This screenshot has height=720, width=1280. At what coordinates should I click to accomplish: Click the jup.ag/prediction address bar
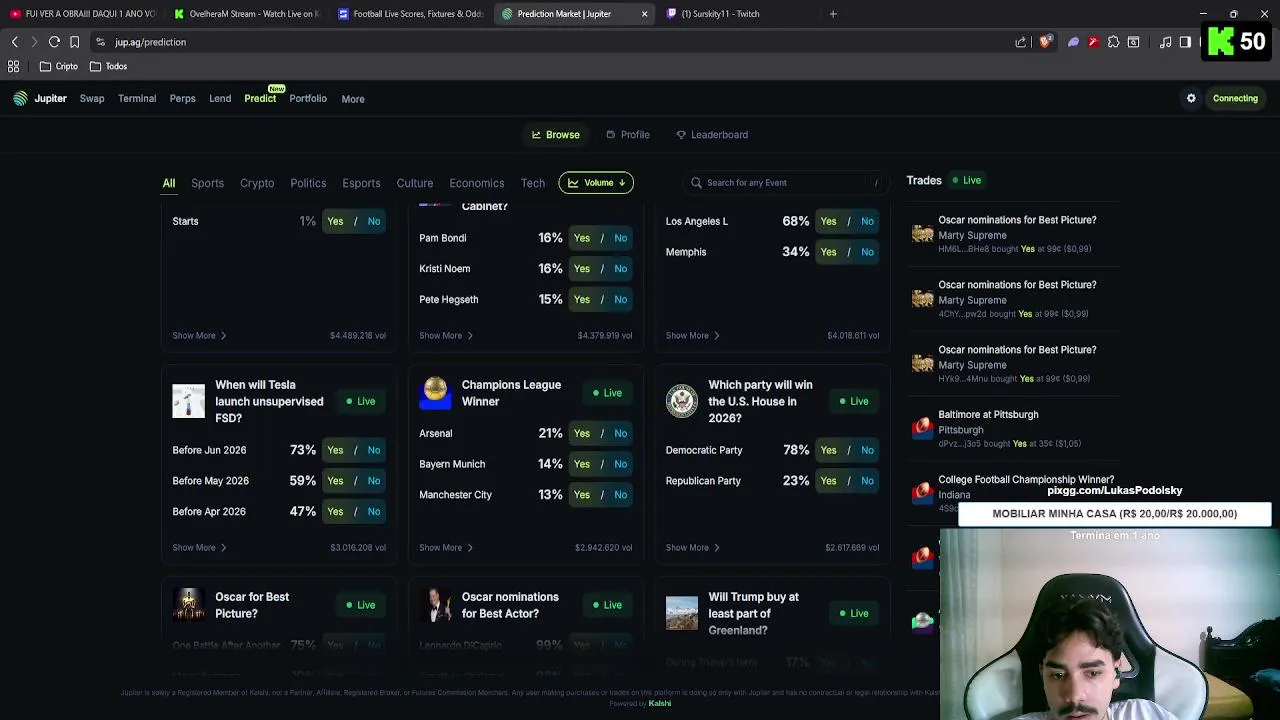[x=560, y=42]
